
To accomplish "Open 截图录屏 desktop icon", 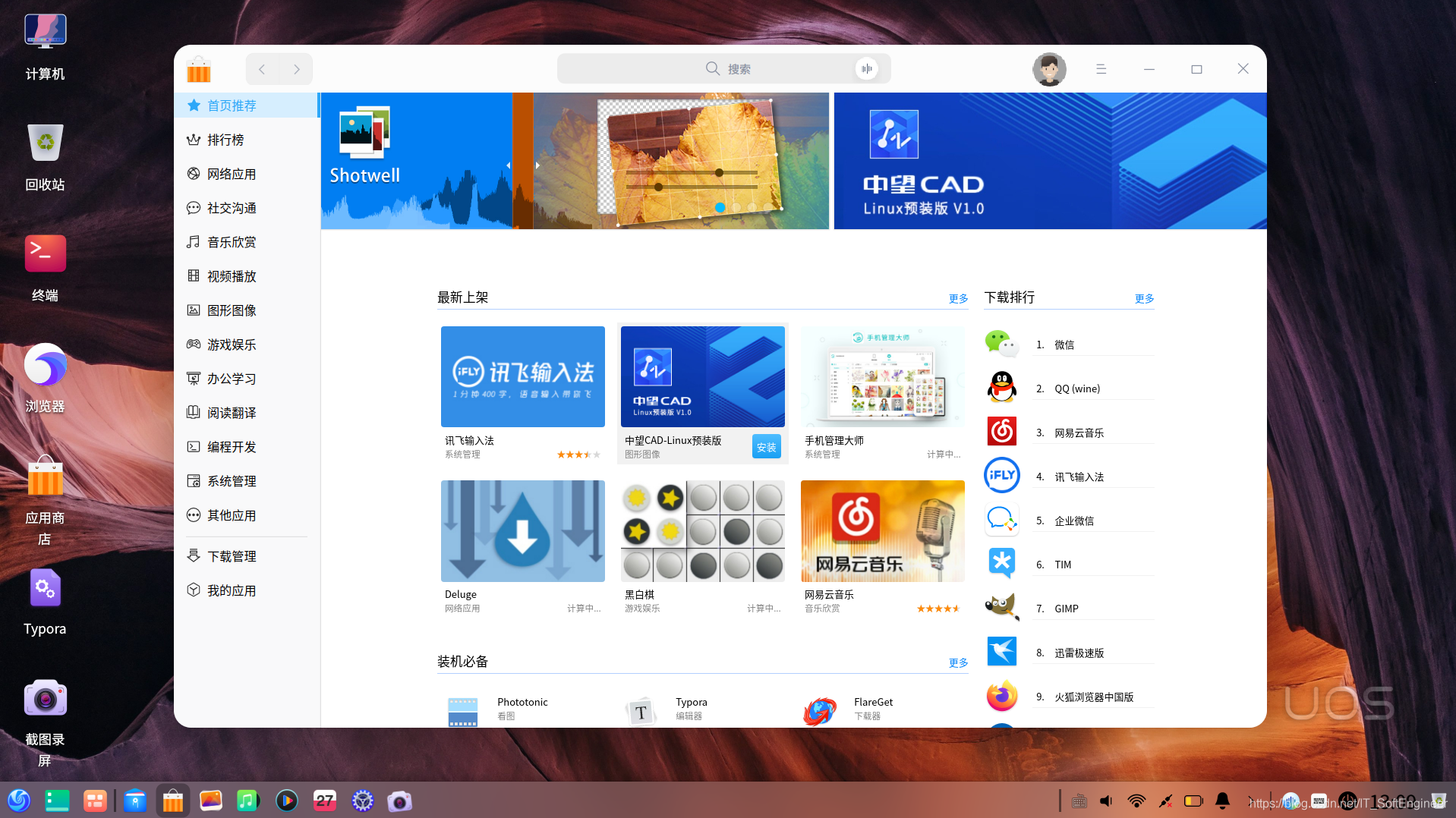I will [x=45, y=723].
